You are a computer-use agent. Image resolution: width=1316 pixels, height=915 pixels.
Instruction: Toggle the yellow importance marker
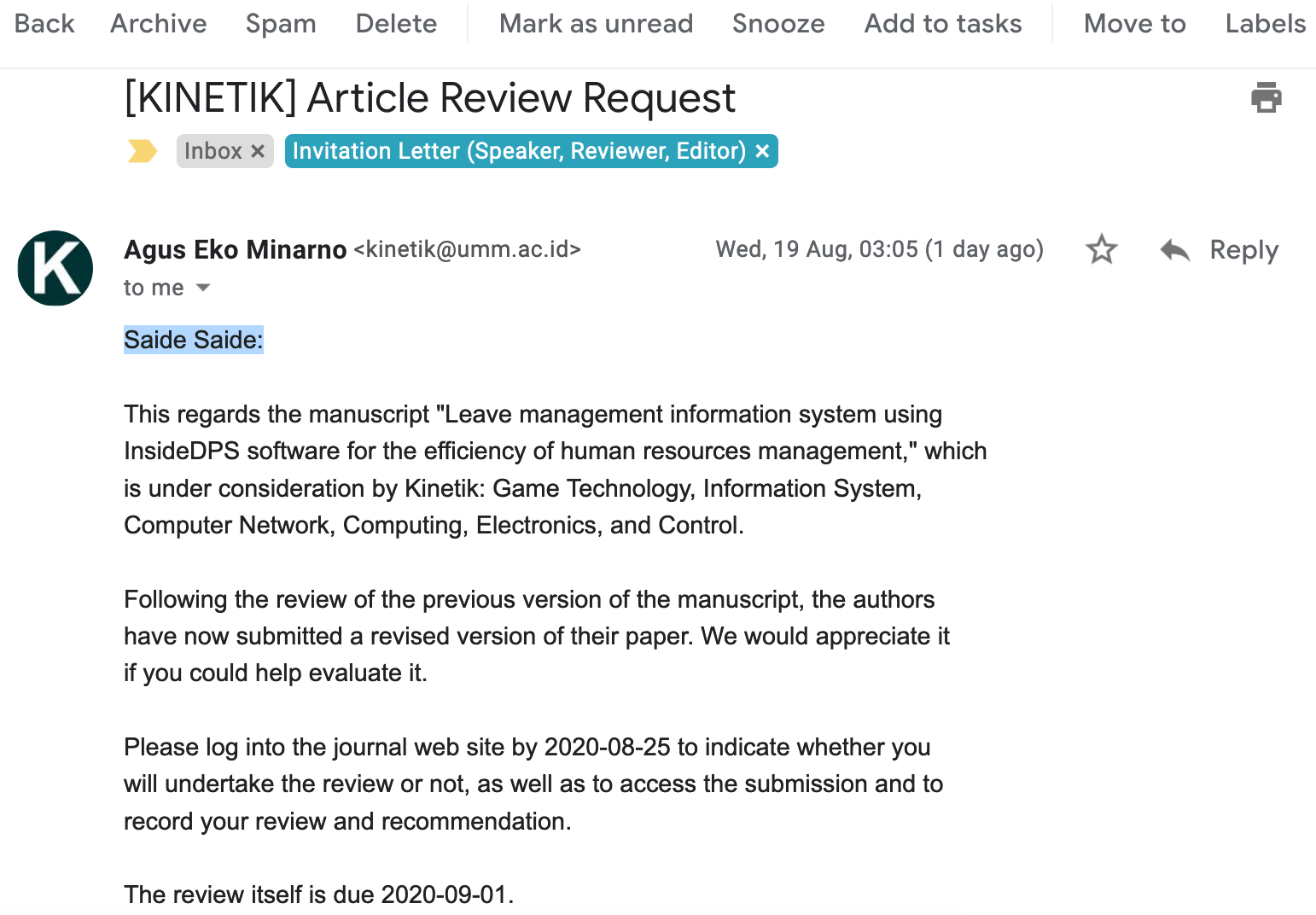point(143,151)
